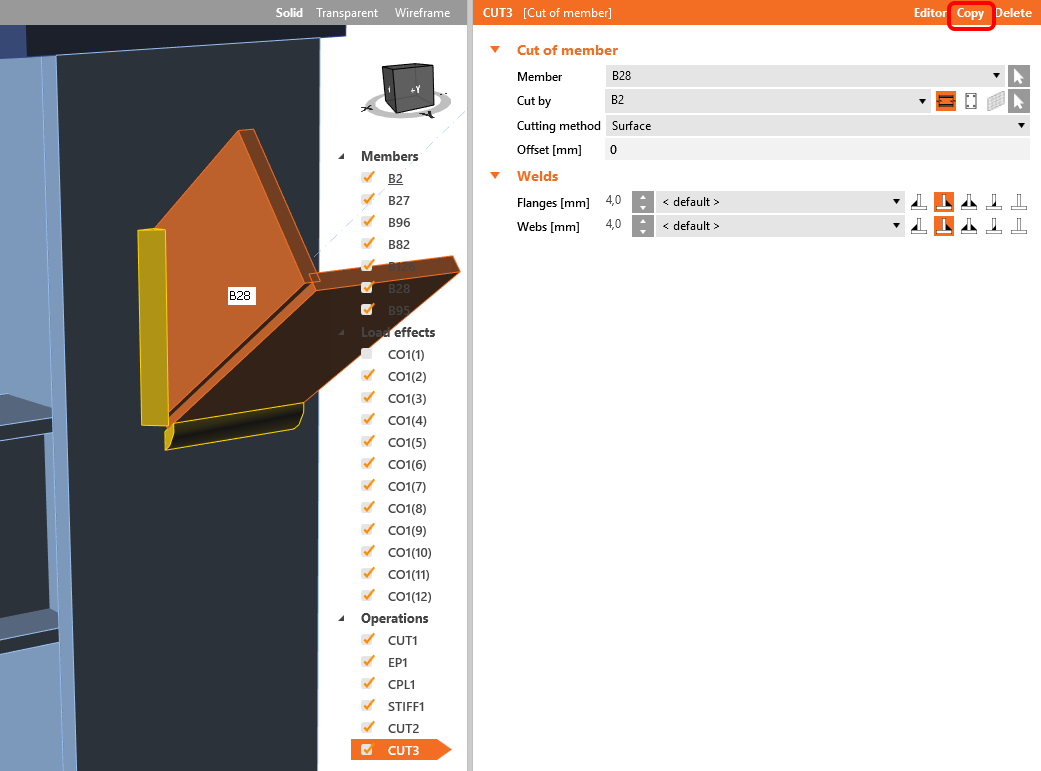
Task: Click the pick-member cursor icon beside the Member field
Action: tap(1018, 76)
